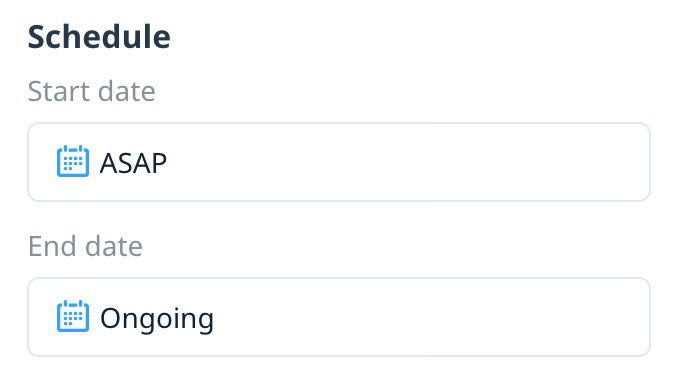674x382 pixels.
Task: Click empty area inside Start date box
Action: [408, 162]
